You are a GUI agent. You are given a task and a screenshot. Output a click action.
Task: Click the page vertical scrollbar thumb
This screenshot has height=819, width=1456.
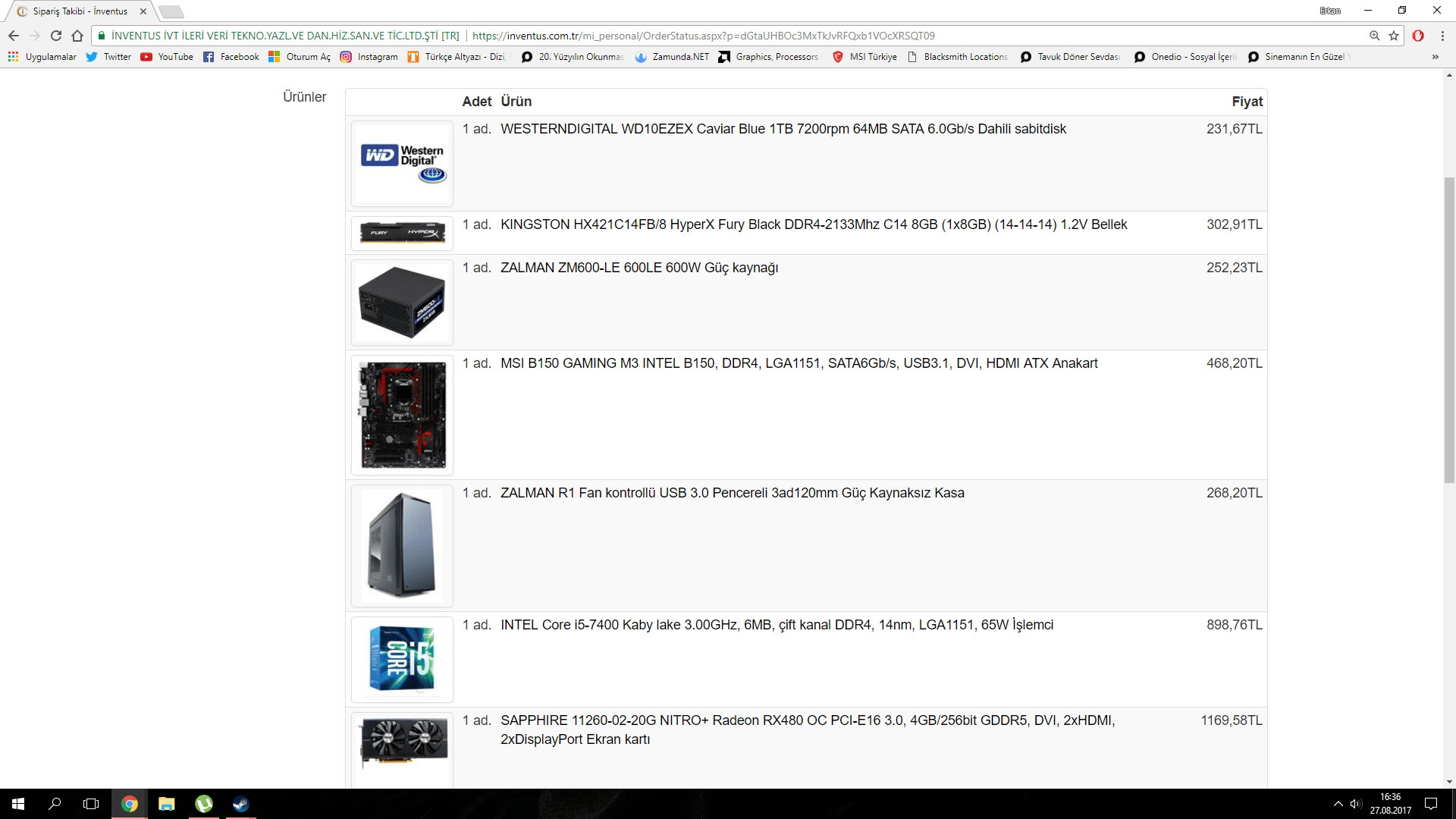1449,330
